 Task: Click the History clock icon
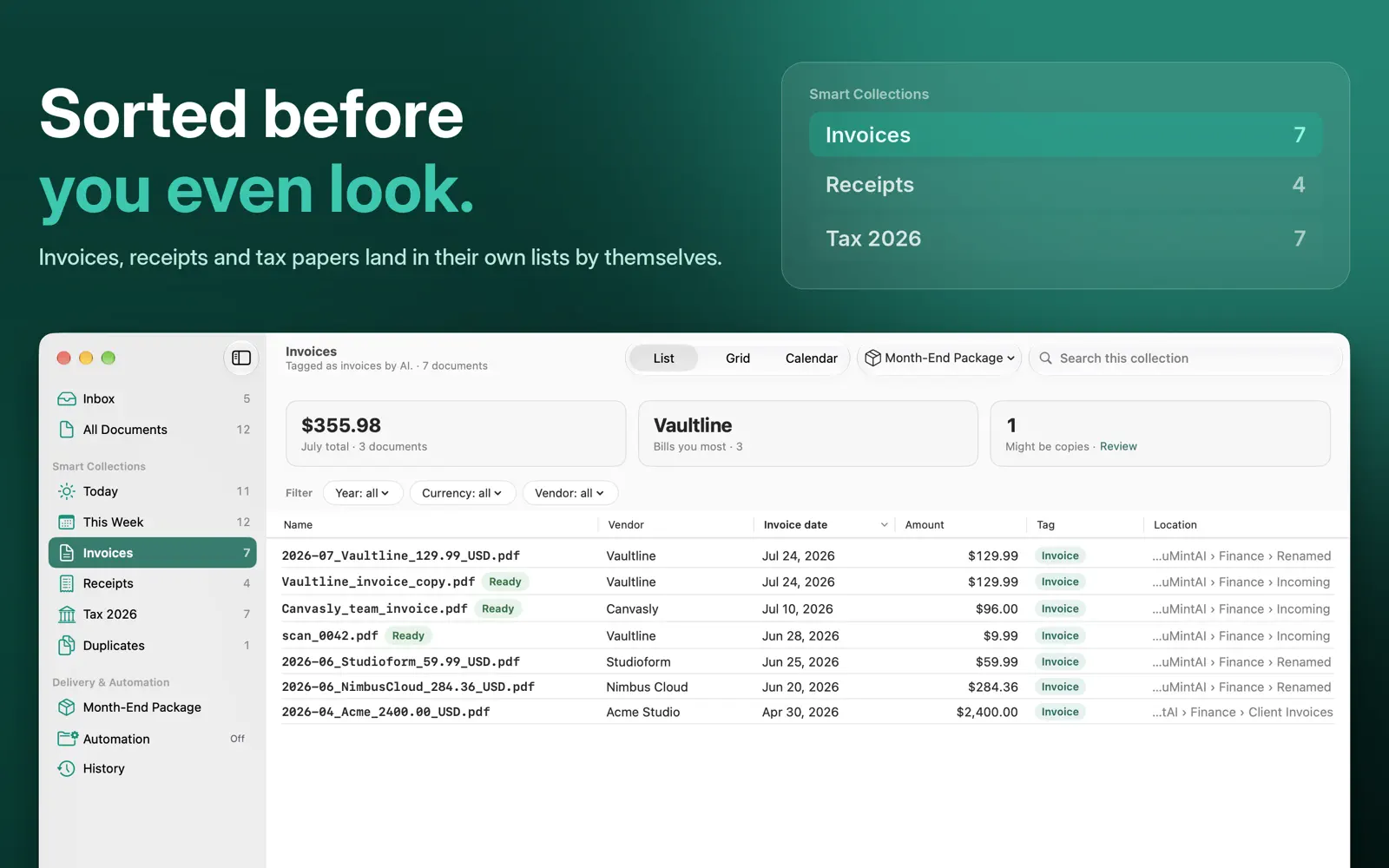(67, 769)
